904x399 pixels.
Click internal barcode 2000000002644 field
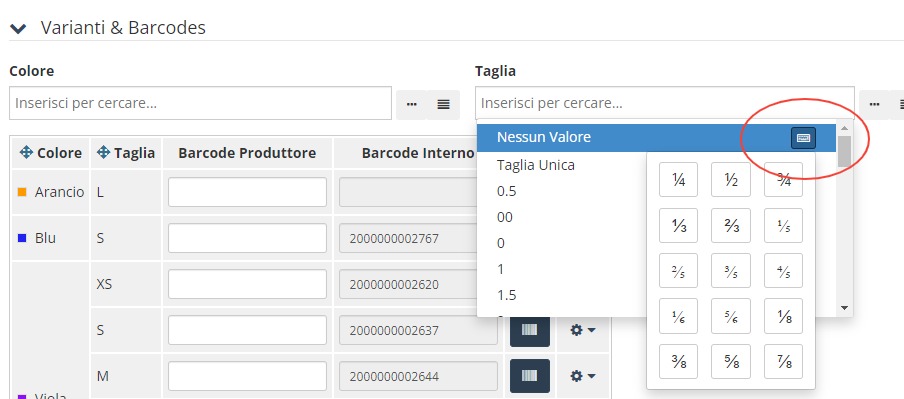(418, 377)
